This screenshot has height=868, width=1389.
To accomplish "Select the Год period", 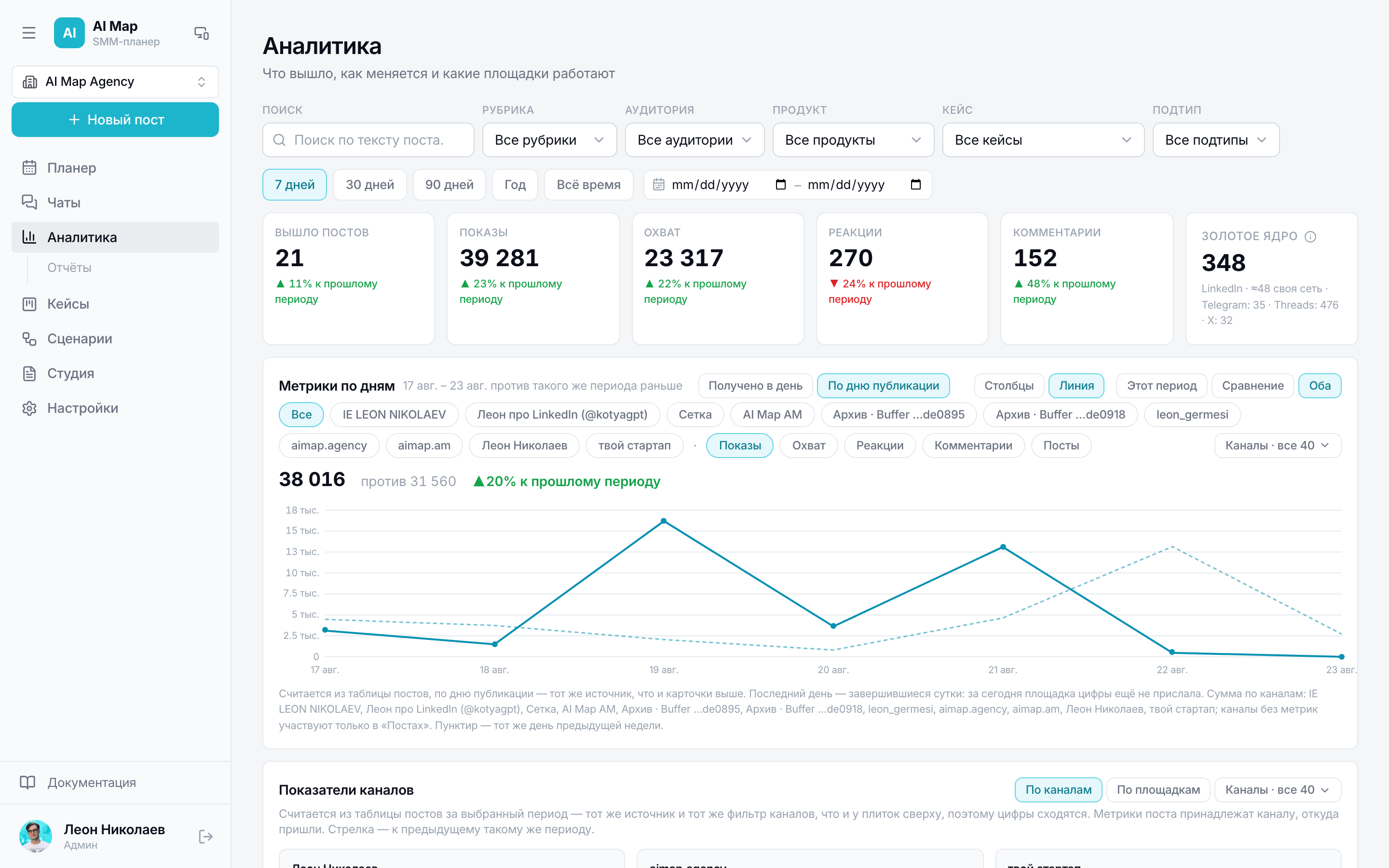I will coord(515,184).
